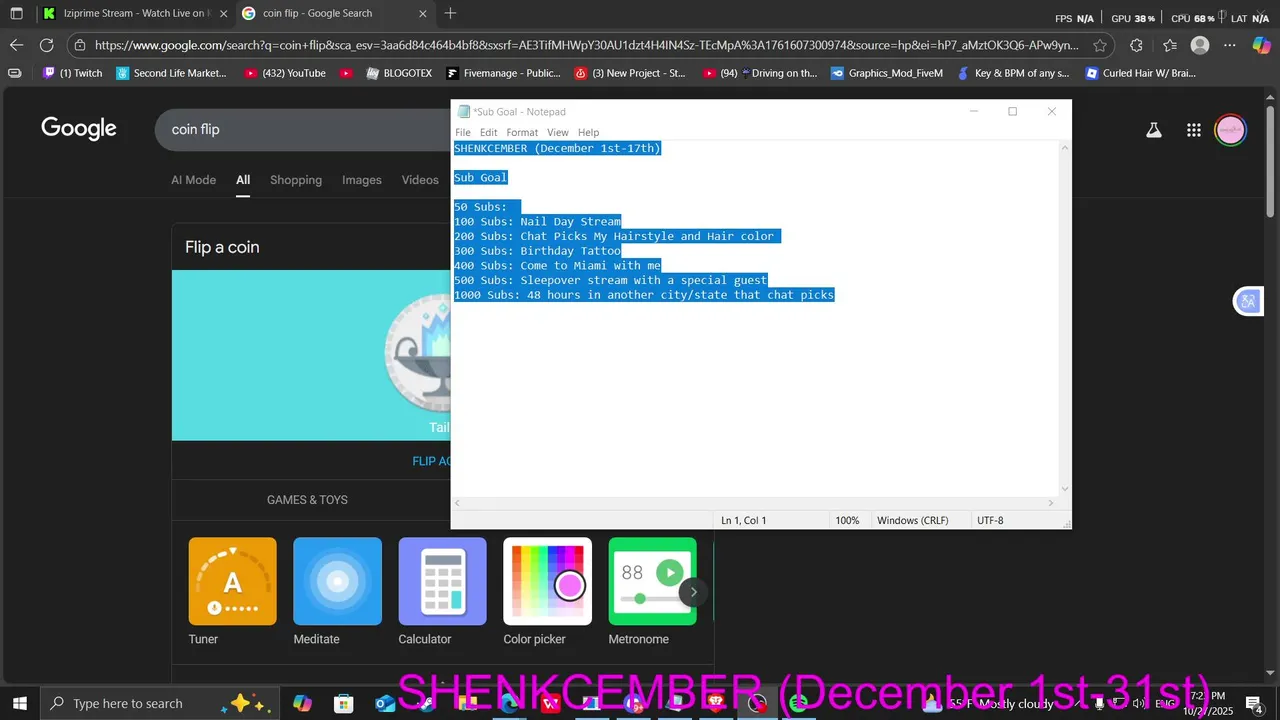Select the AI Mode search tab

click(193, 180)
